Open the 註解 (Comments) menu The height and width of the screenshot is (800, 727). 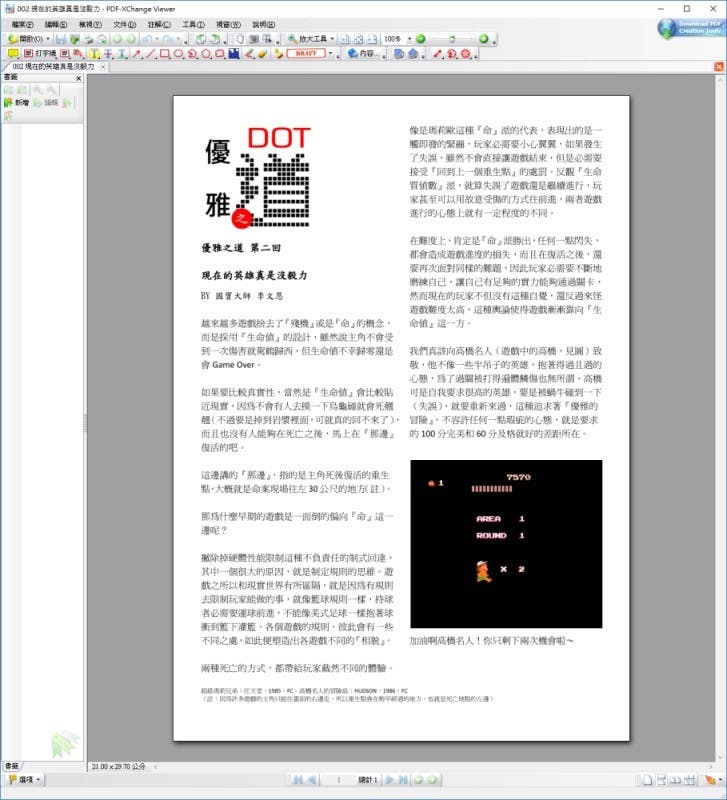[x=159, y=24]
